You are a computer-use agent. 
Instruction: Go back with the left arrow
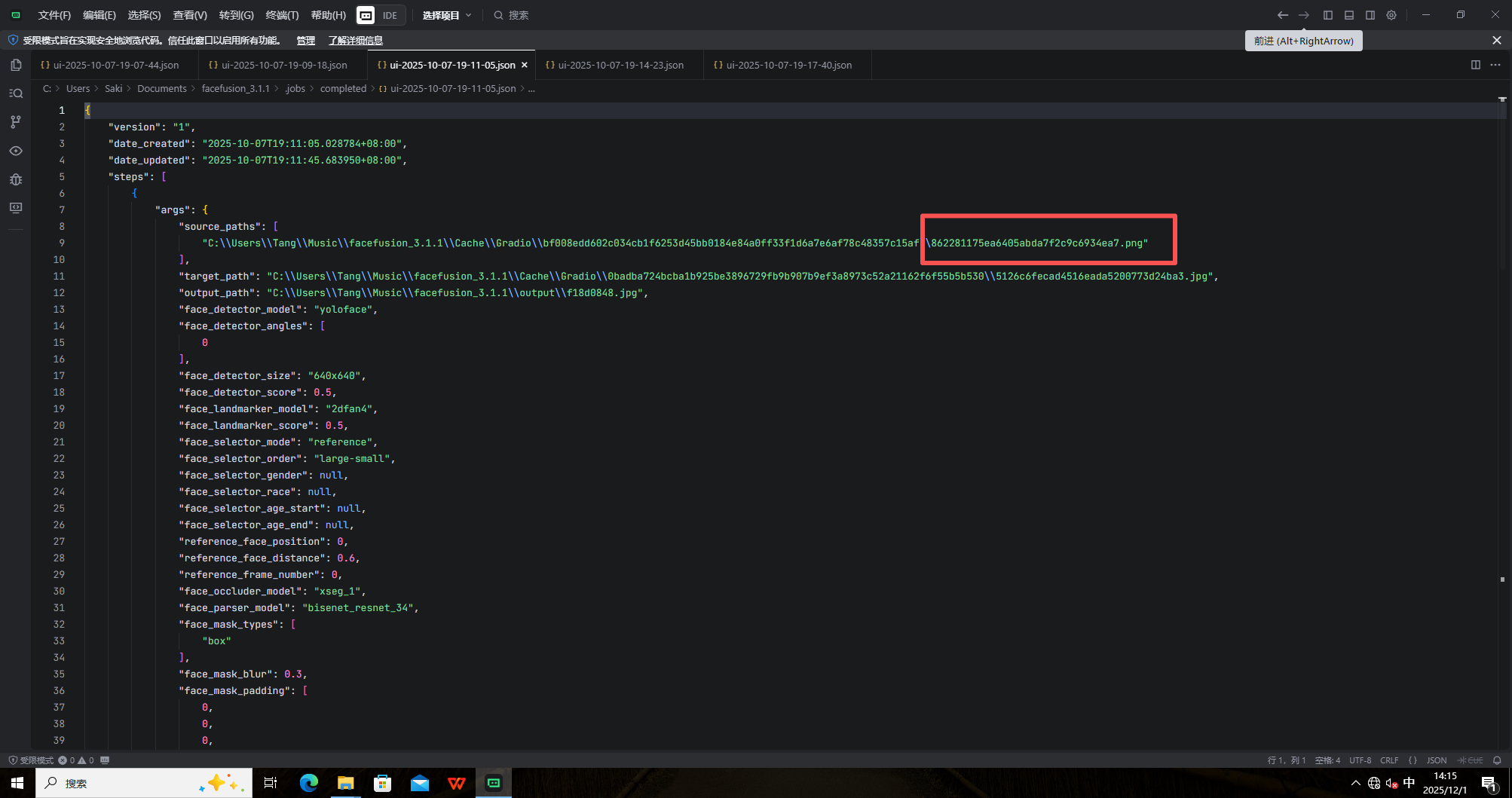coord(1283,15)
